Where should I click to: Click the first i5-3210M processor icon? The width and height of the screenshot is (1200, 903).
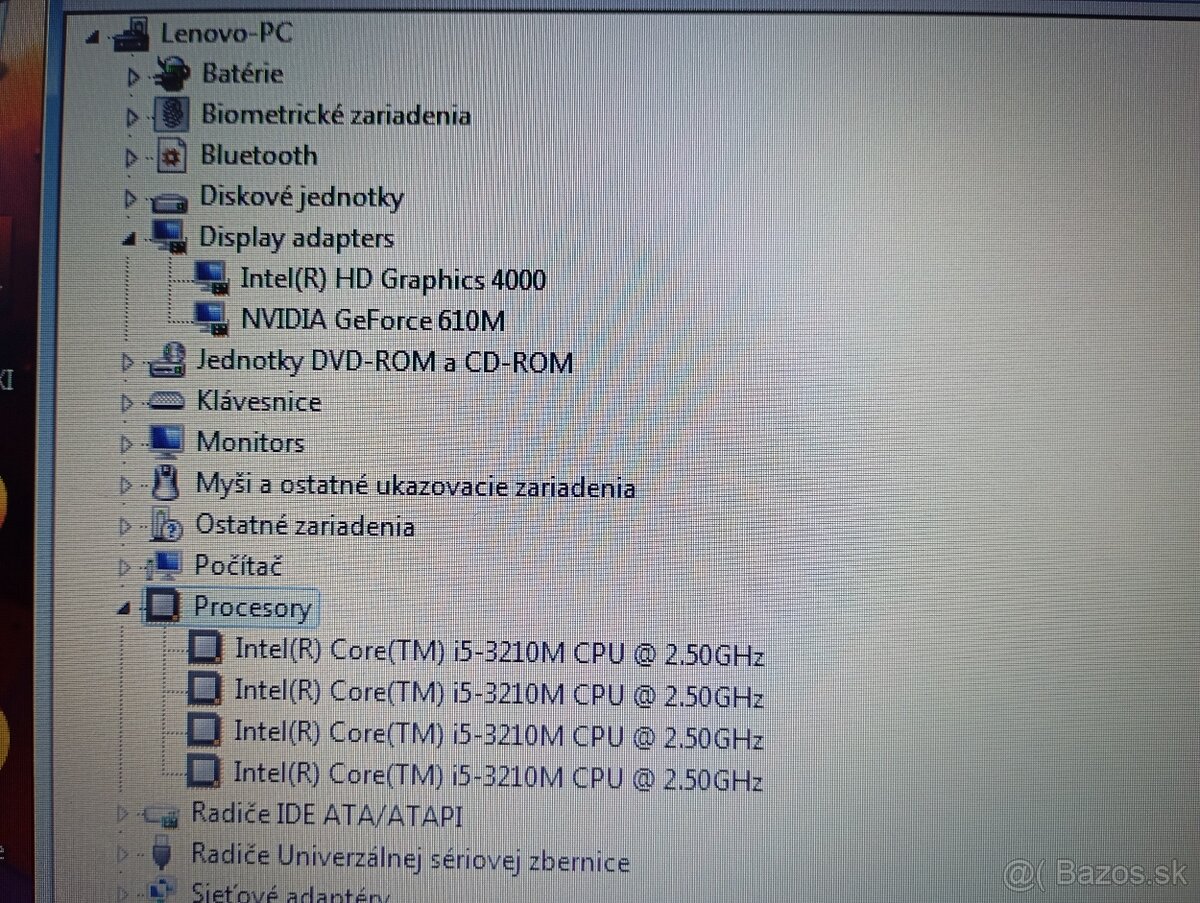pyautogui.click(x=205, y=649)
